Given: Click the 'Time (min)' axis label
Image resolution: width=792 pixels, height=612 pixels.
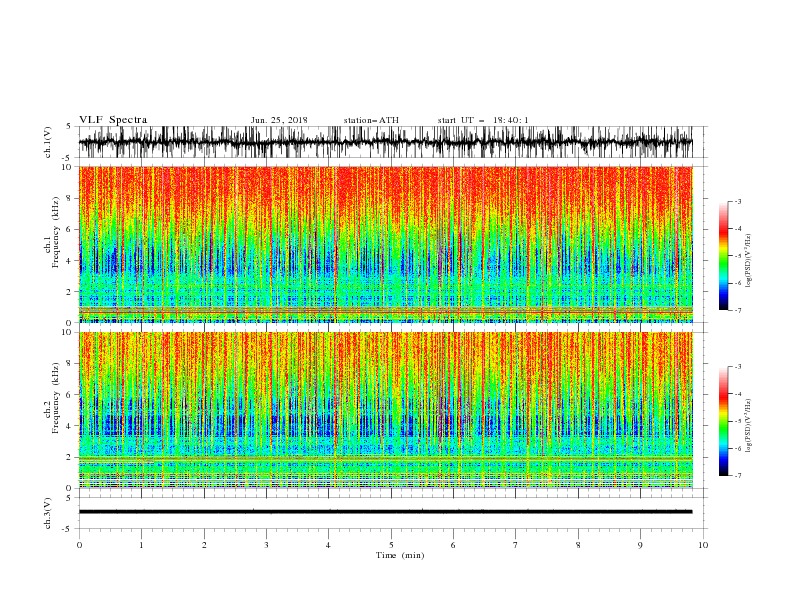Looking at the screenshot, I should [x=400, y=555].
